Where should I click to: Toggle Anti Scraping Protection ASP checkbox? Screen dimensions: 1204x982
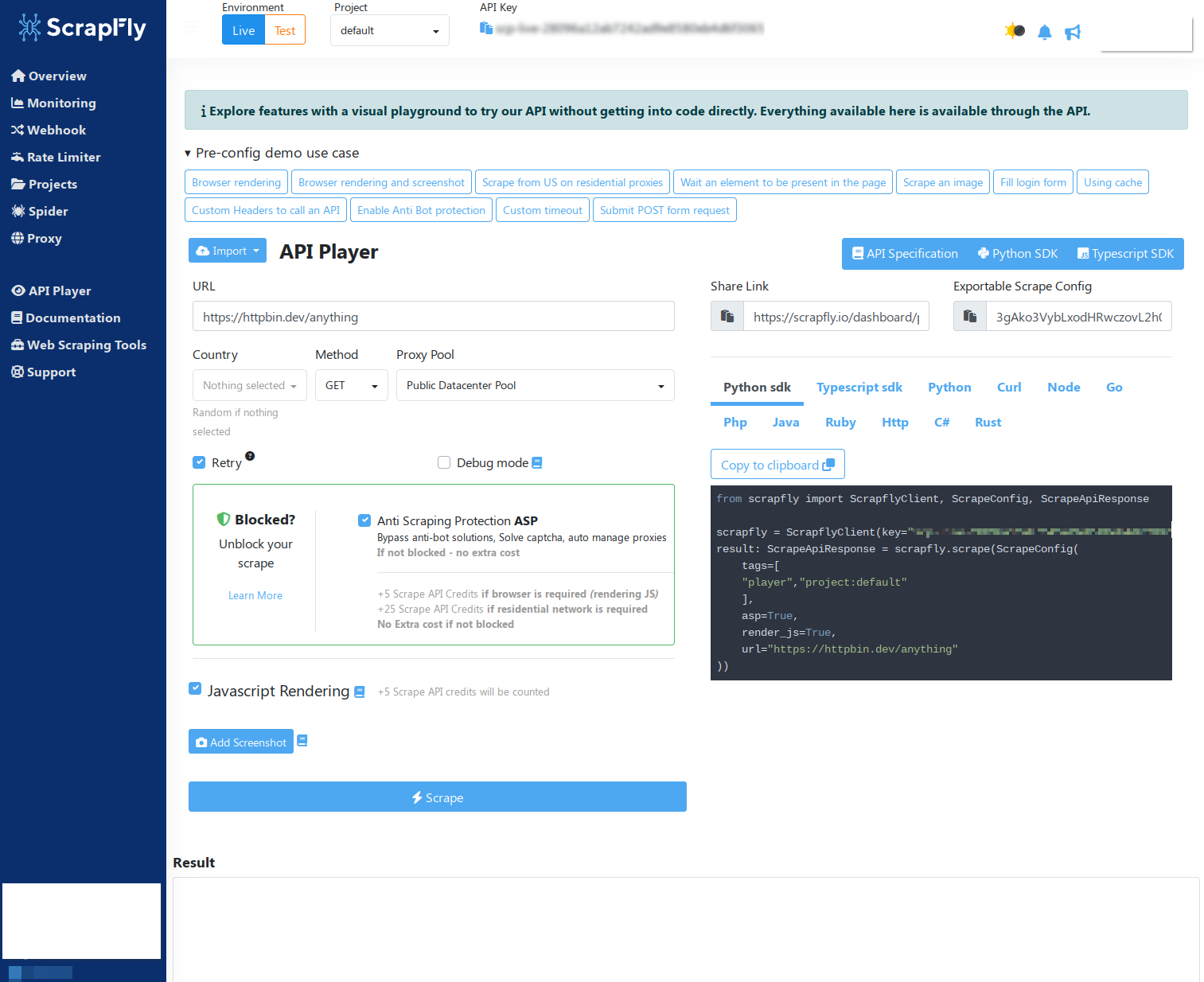[x=364, y=520]
